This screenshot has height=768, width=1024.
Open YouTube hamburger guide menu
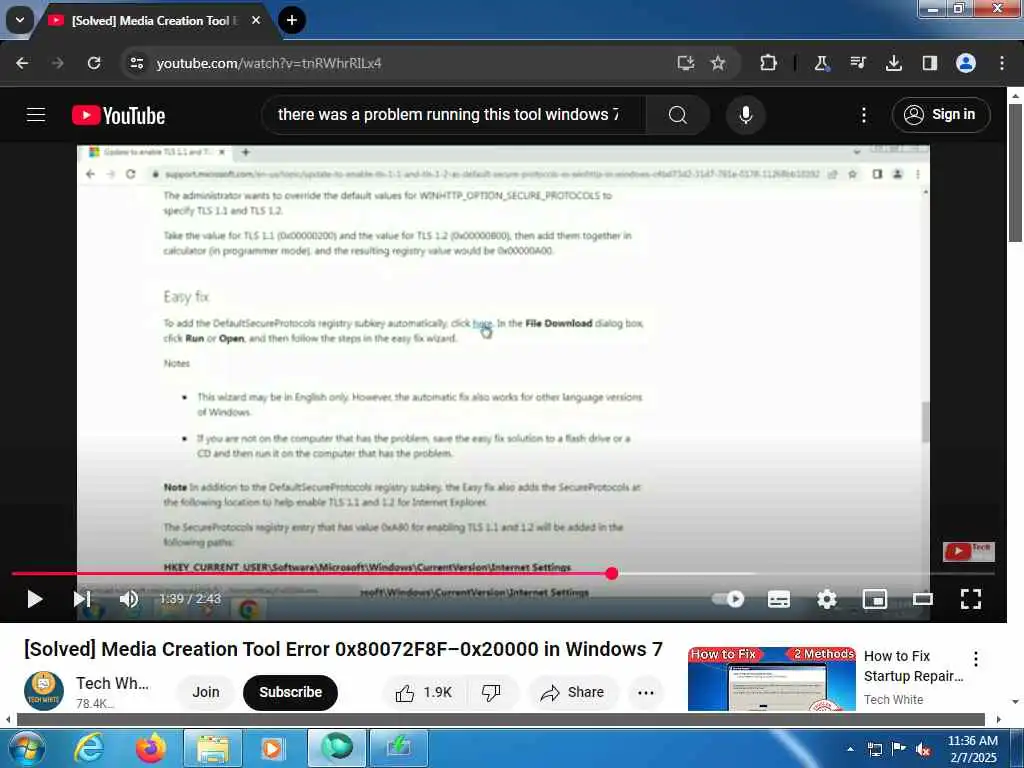click(x=36, y=115)
